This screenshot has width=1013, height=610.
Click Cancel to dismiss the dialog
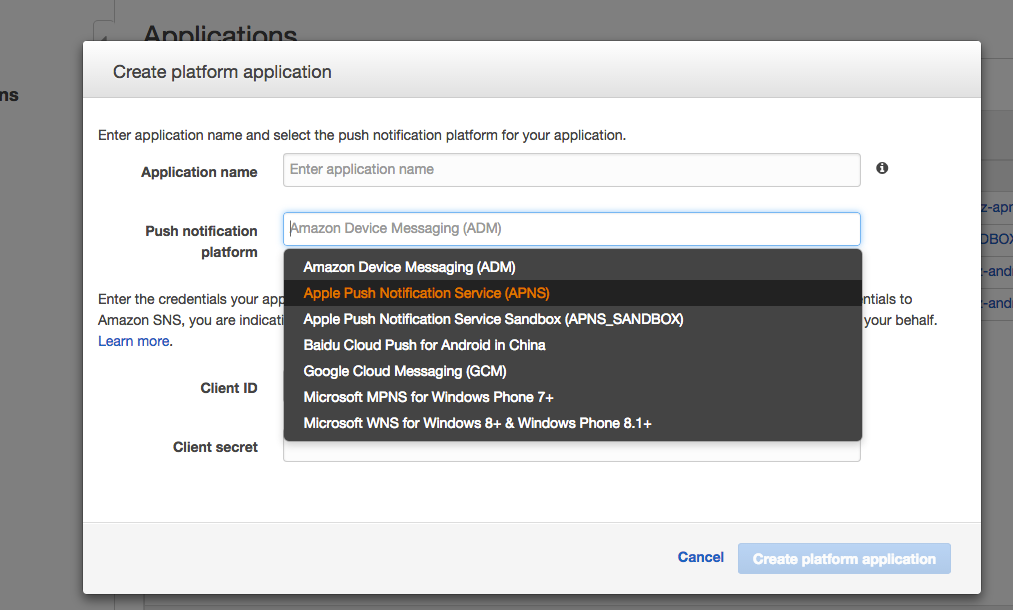tap(700, 557)
